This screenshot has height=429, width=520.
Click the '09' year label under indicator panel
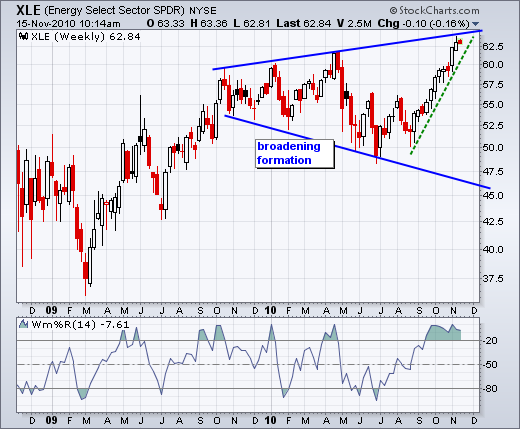51,420
